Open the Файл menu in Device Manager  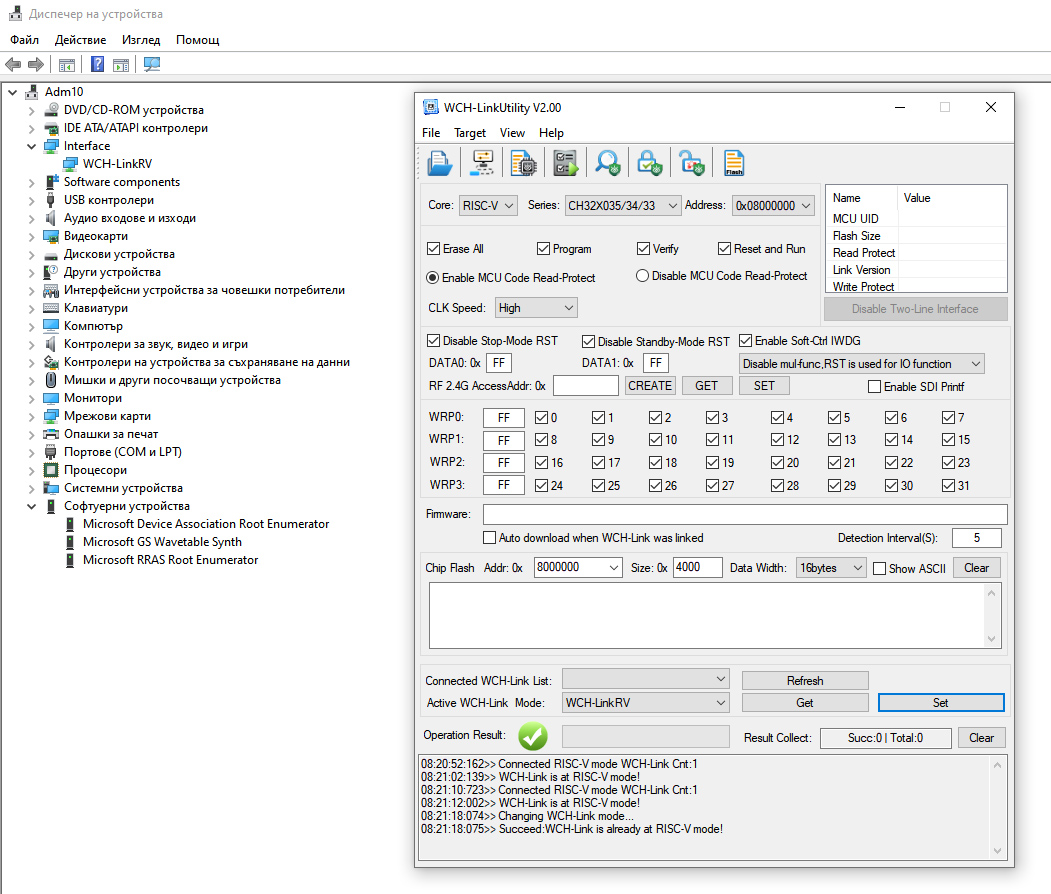click(x=24, y=40)
